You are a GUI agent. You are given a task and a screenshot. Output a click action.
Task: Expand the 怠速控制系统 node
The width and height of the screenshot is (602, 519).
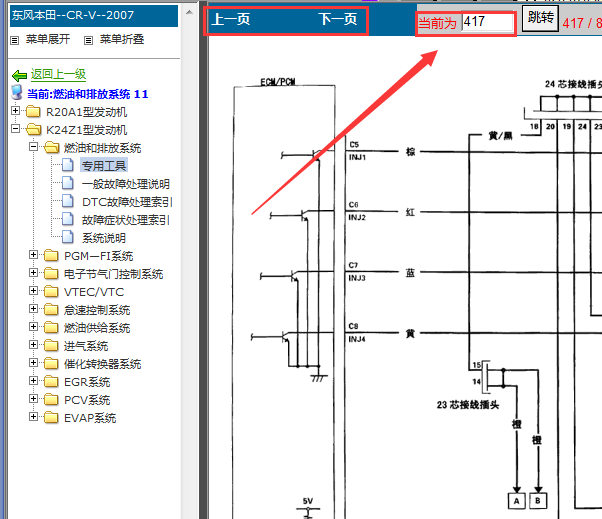coord(33,309)
